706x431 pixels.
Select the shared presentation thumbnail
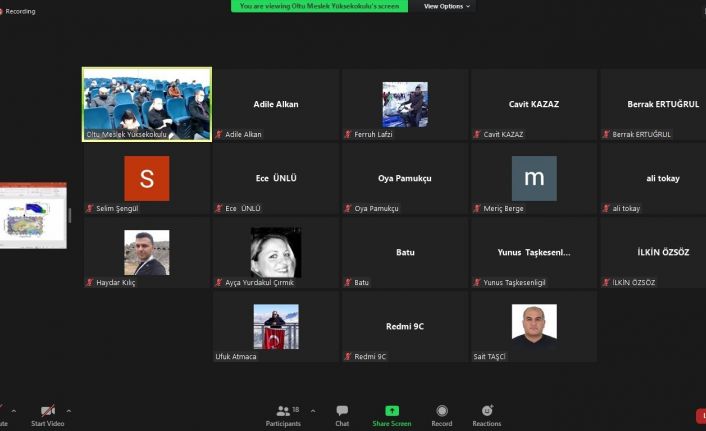(34, 215)
